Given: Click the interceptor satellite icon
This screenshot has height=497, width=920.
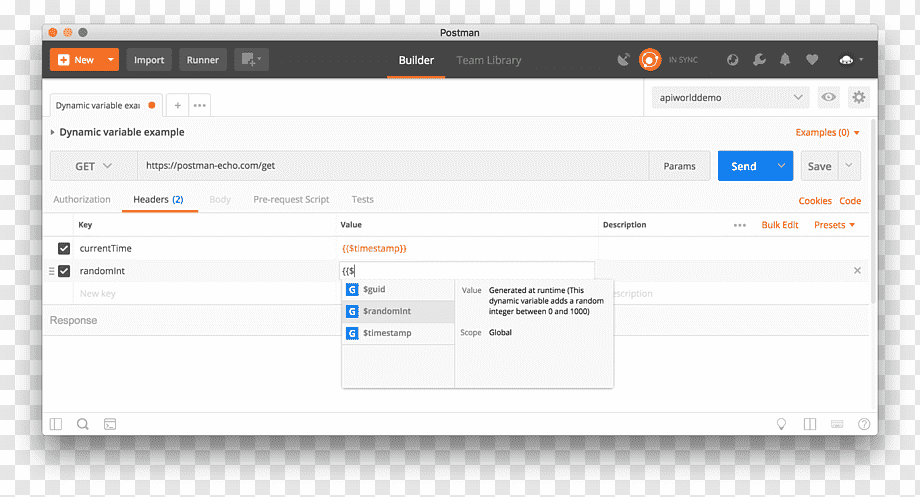Looking at the screenshot, I should click(624, 60).
